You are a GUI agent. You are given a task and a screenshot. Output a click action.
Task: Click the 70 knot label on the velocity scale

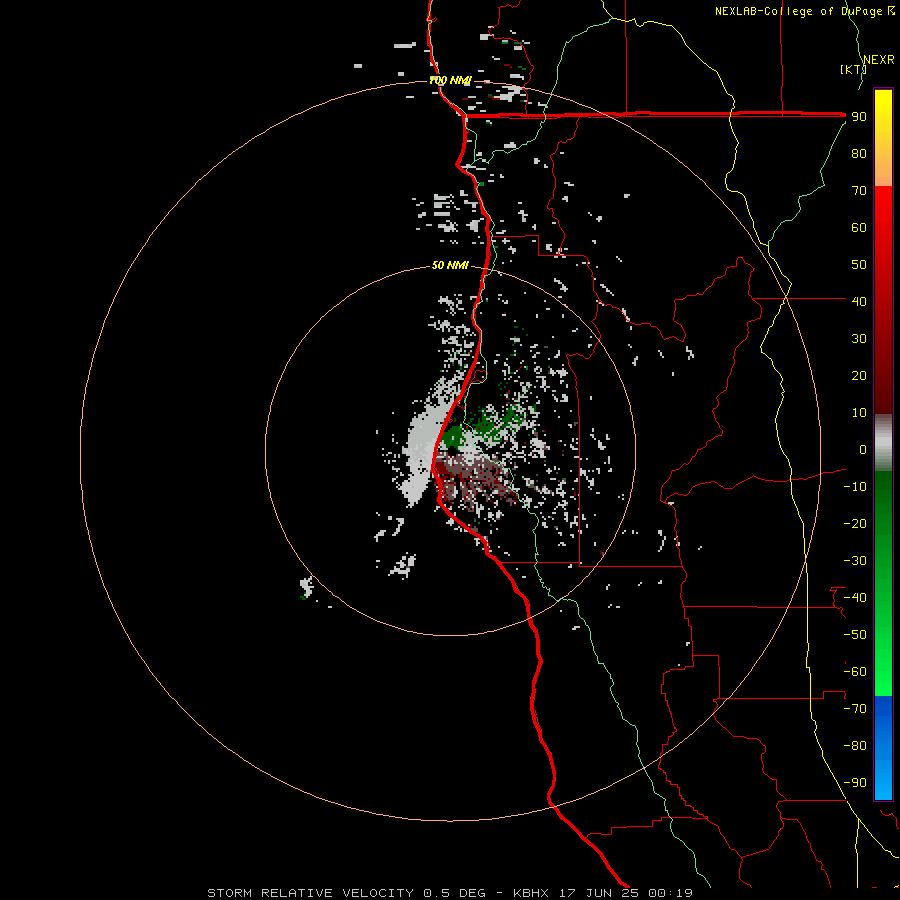(x=859, y=191)
